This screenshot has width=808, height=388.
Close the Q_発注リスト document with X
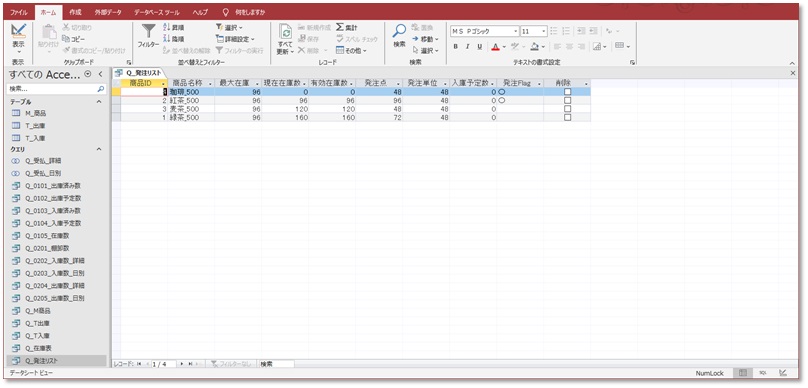[x=793, y=74]
